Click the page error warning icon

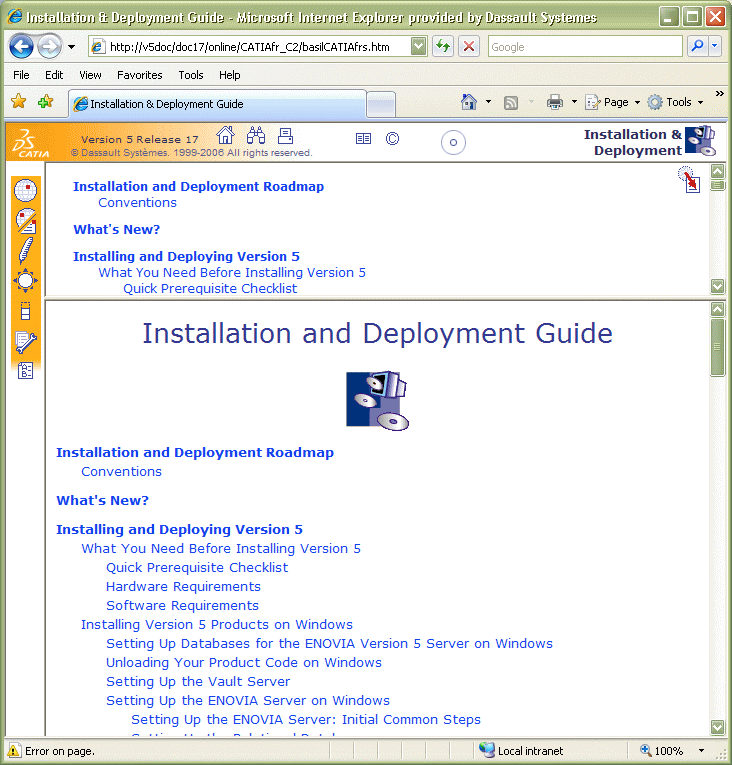tap(14, 750)
